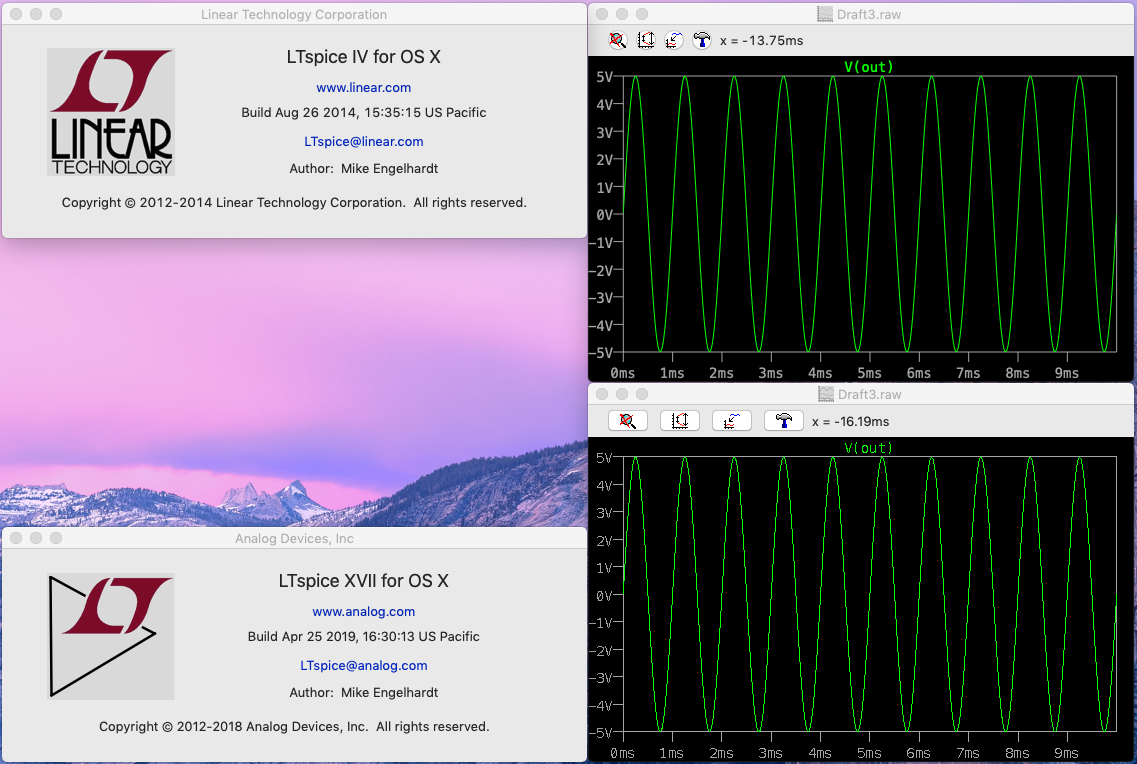Click the V(out) trace label in the x = -13.75ms window
This screenshot has width=1137, height=764.
[869, 67]
